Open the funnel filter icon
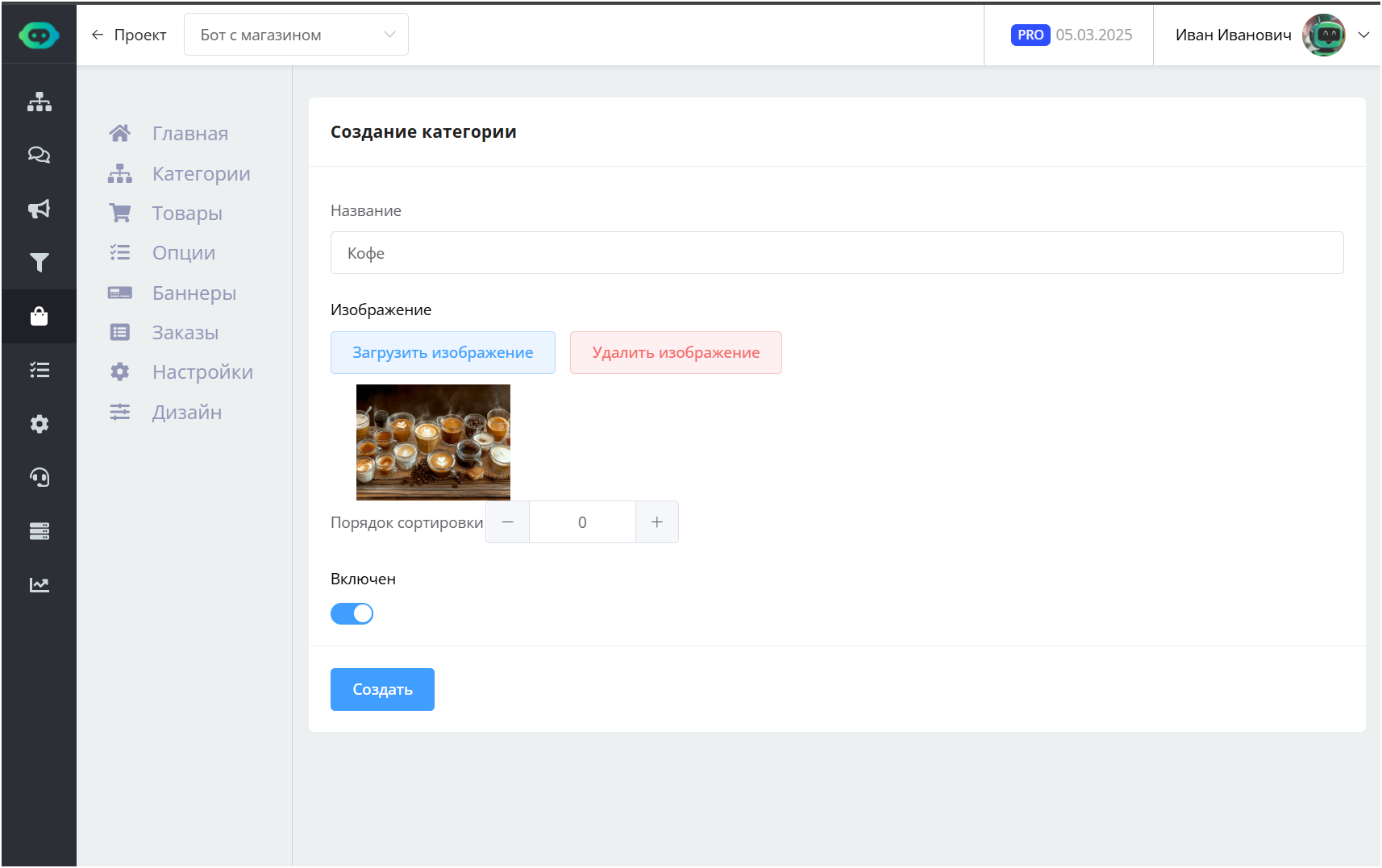This screenshot has width=1382, height=868. (x=39, y=263)
